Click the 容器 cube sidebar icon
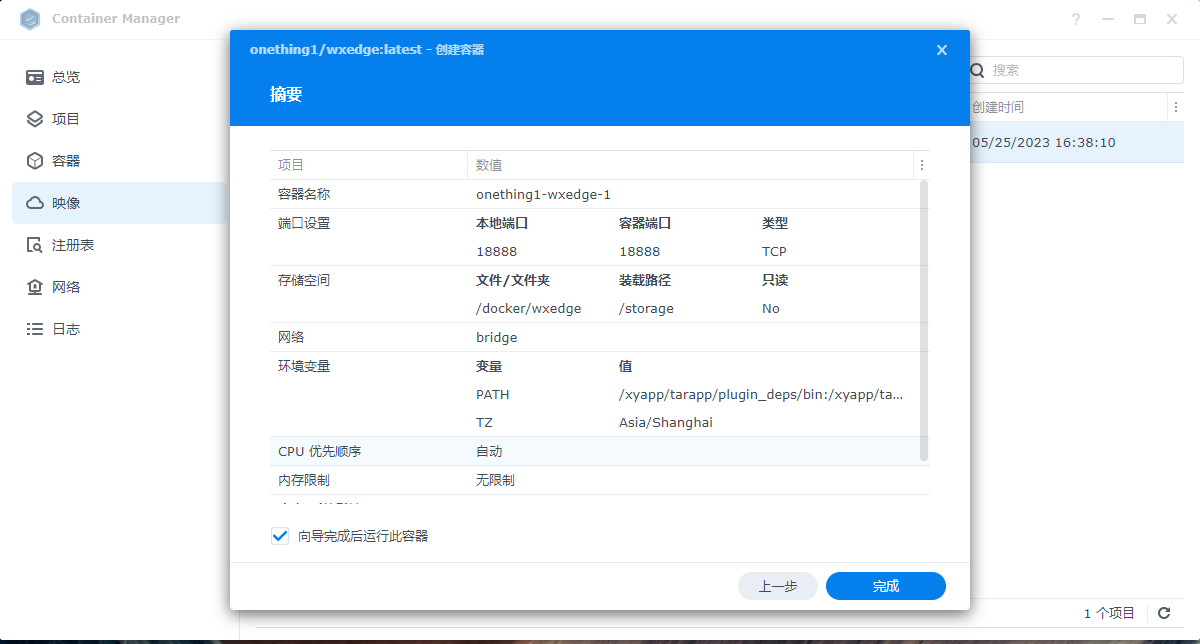This screenshot has width=1200, height=644. (35, 161)
